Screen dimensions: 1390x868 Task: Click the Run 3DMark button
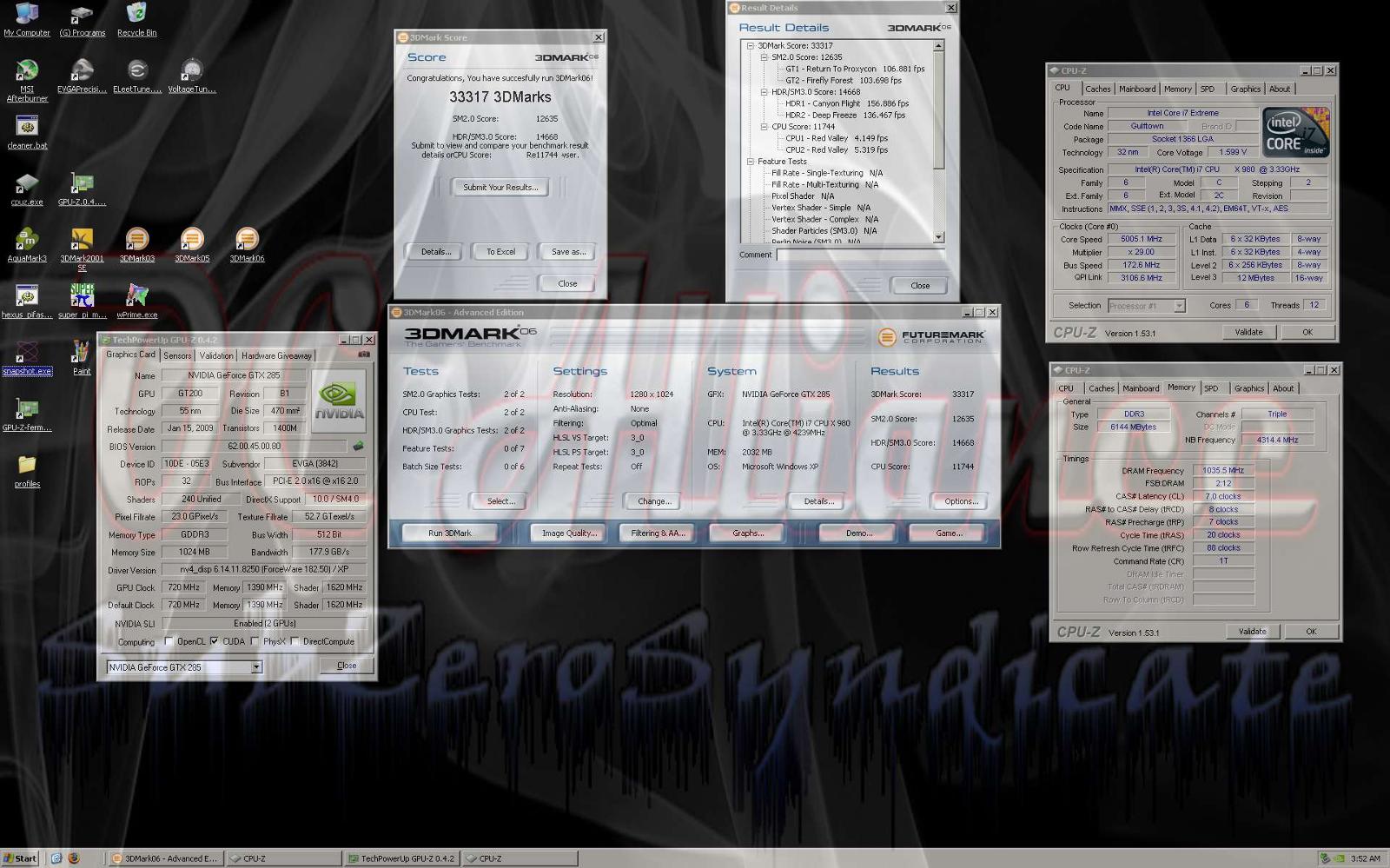[450, 533]
